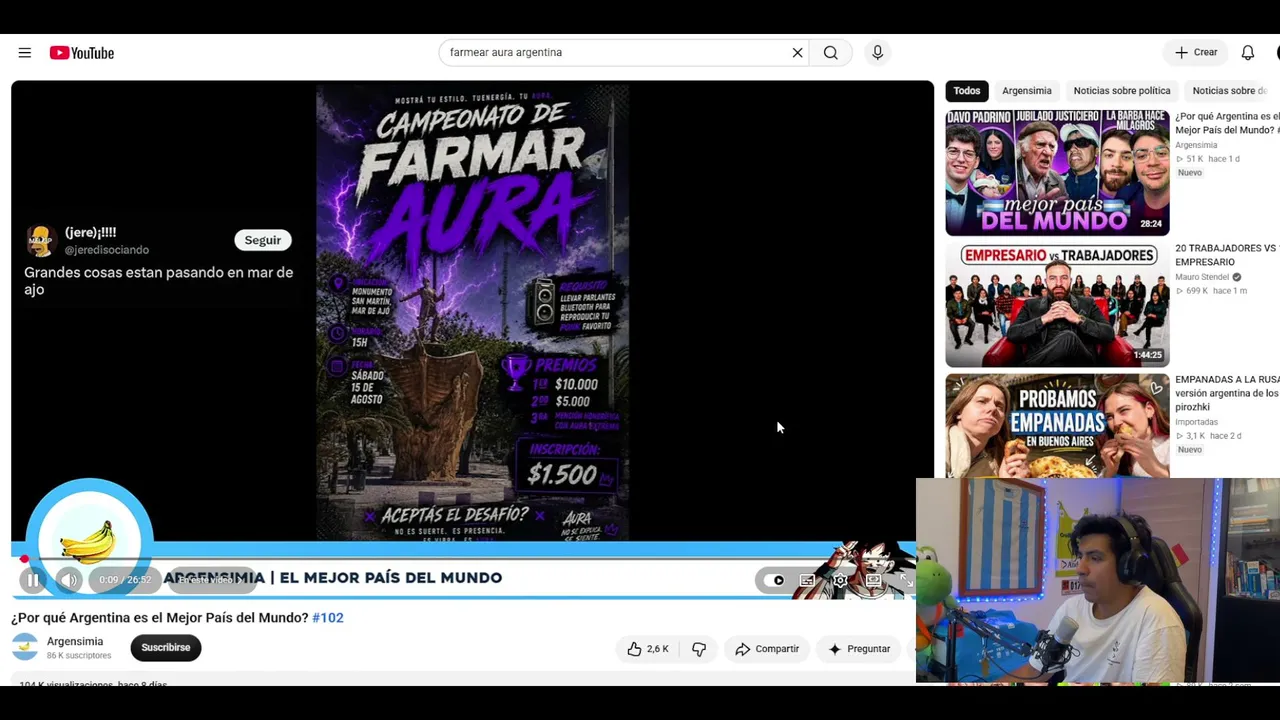The image size is (1280, 720).
Task: Toggle the autoplay switch in the player
Action: coord(774,580)
